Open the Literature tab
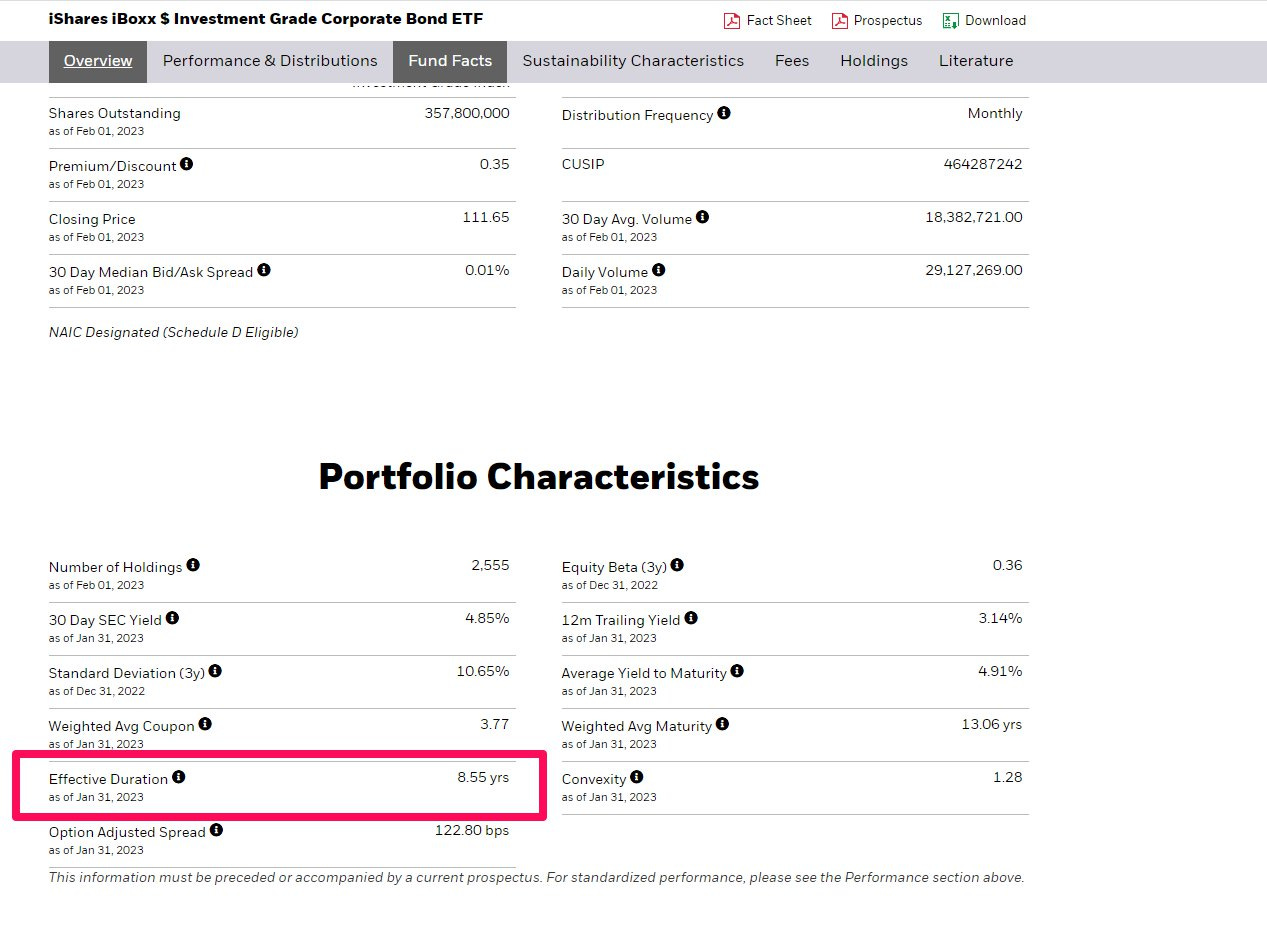The width and height of the screenshot is (1267, 936). point(976,61)
